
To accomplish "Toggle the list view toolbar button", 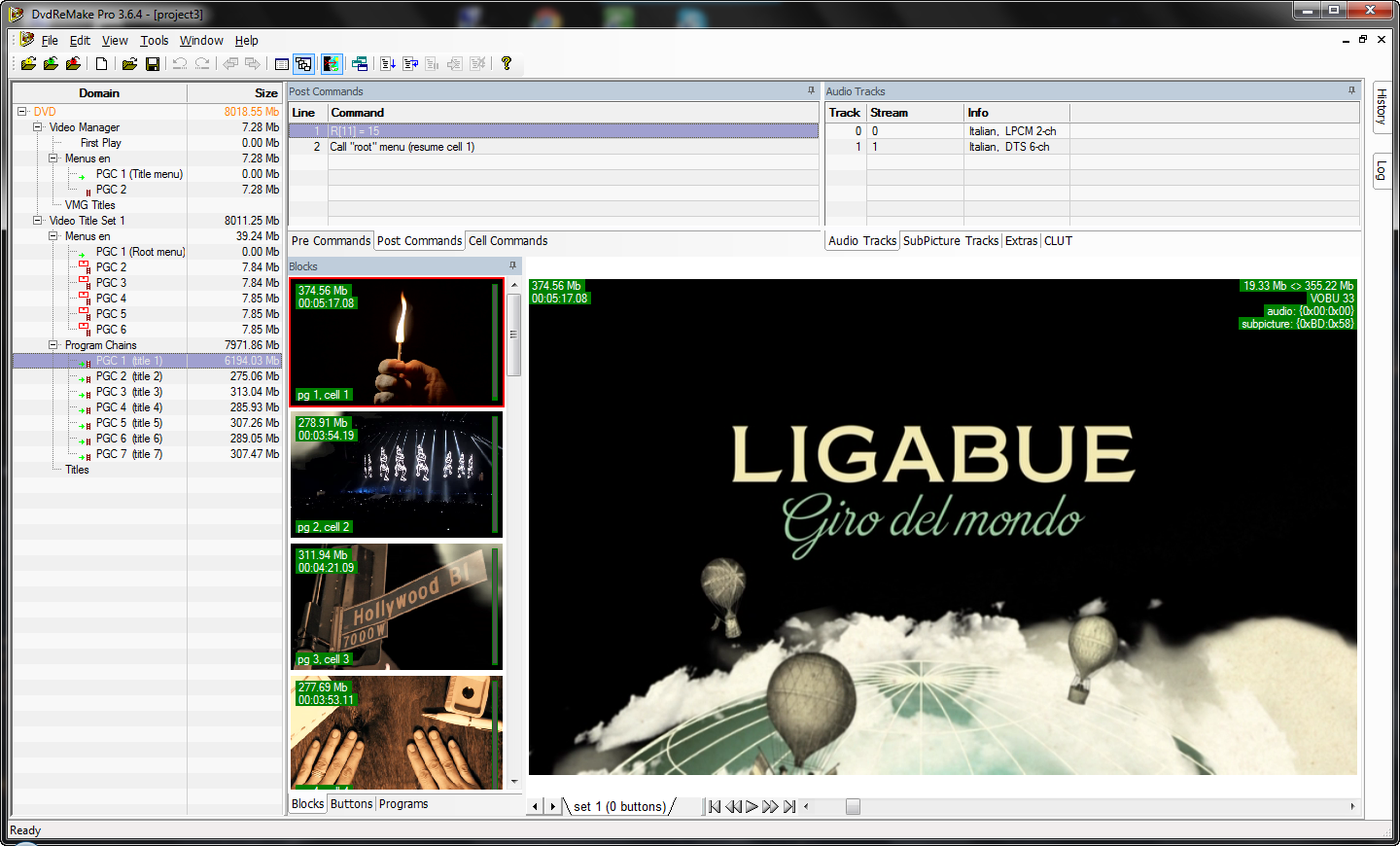I will [281, 64].
